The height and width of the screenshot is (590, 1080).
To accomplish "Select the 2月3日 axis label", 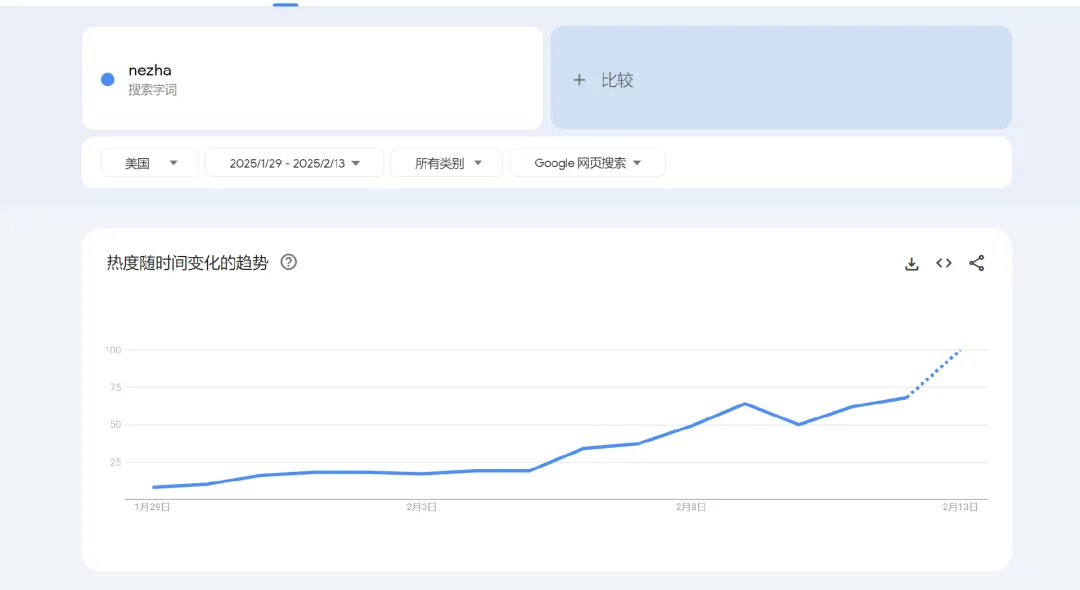I will point(422,507).
